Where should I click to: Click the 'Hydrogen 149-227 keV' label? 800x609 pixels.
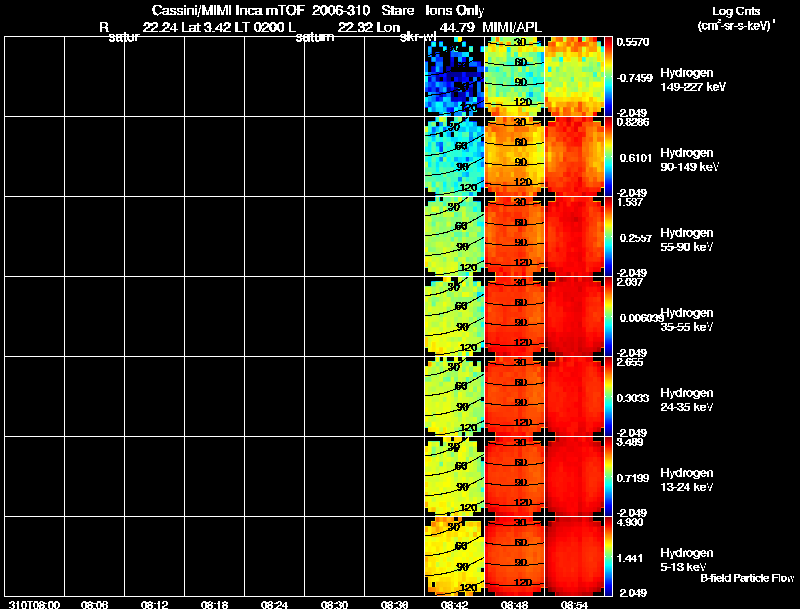click(x=692, y=80)
